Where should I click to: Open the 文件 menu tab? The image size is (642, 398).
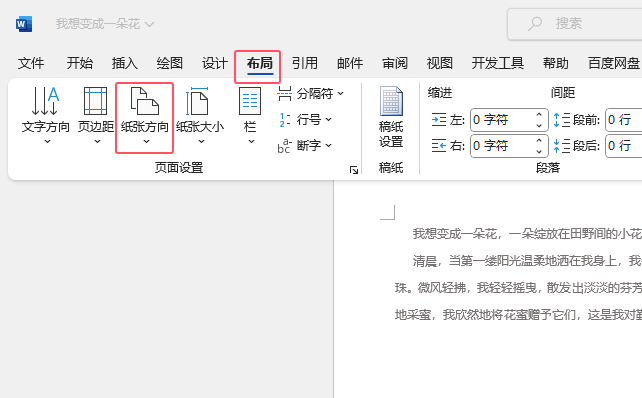(x=31, y=63)
